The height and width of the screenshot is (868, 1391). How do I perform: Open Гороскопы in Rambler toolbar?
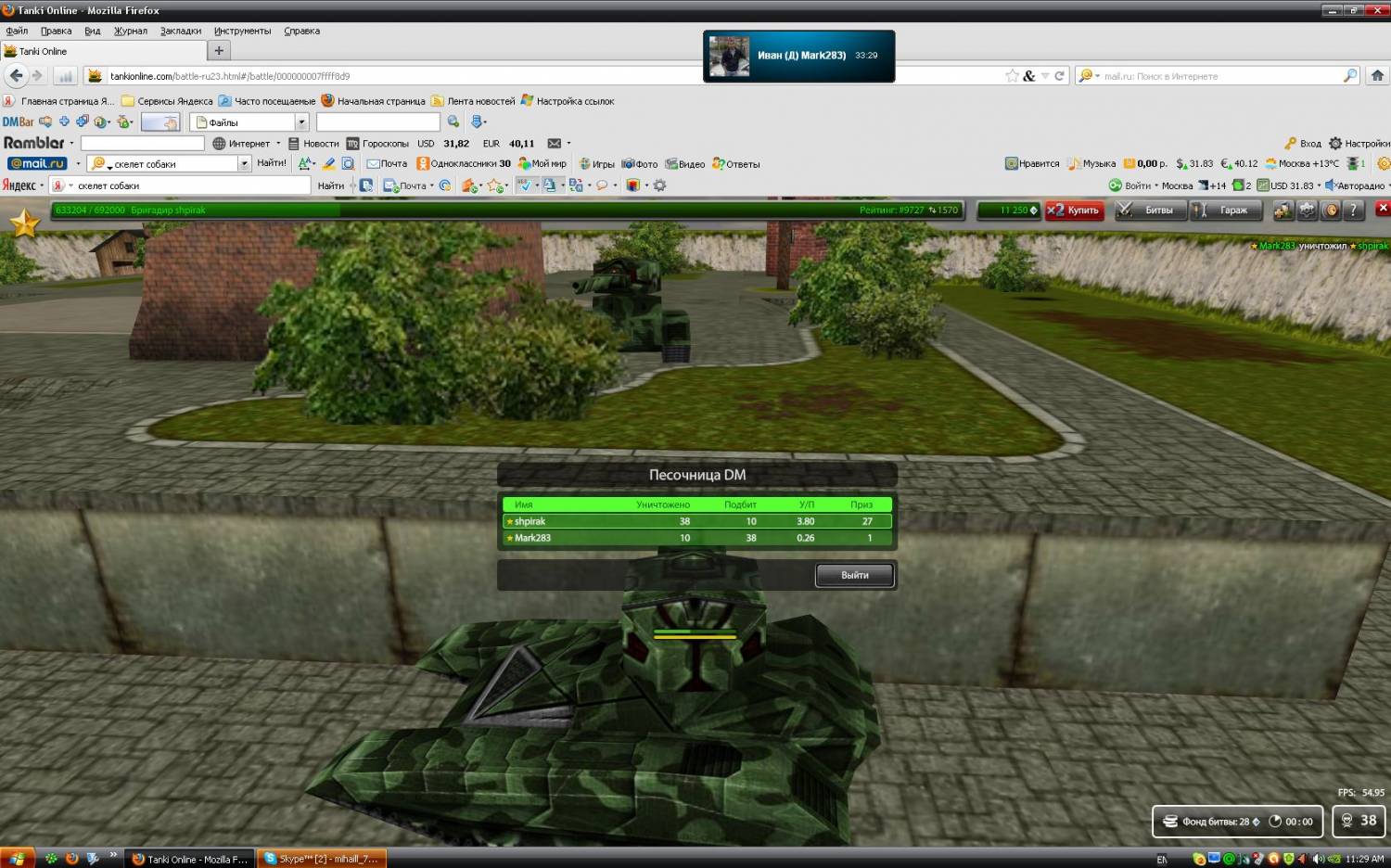click(378, 144)
